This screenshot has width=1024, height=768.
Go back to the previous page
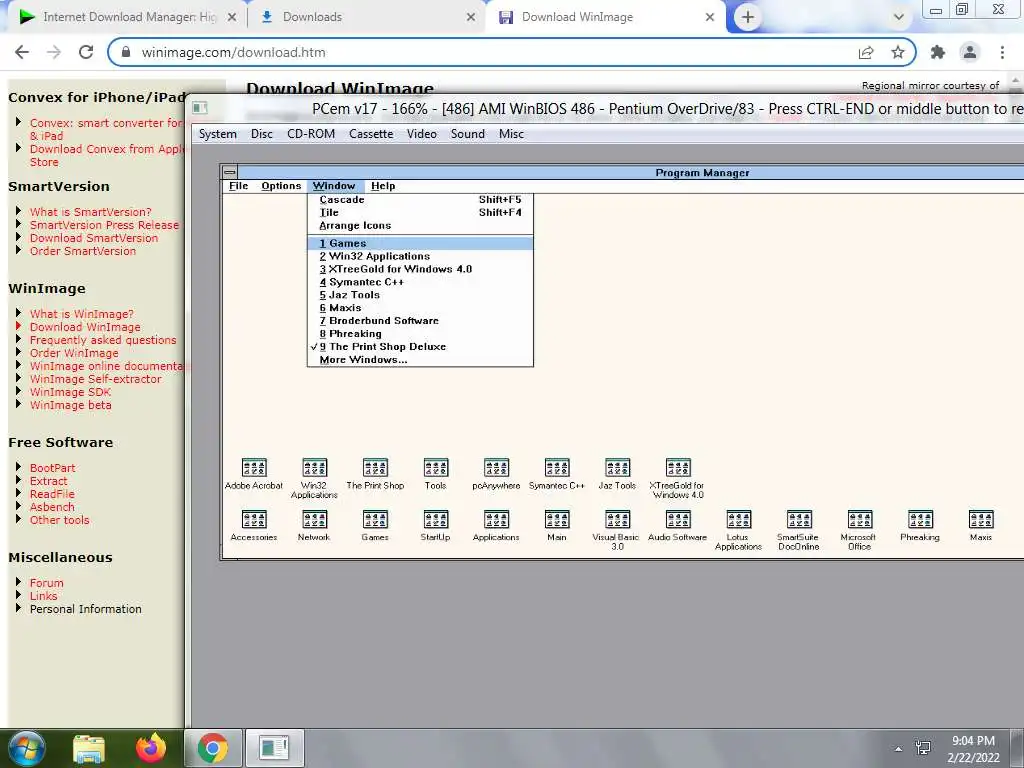point(22,52)
